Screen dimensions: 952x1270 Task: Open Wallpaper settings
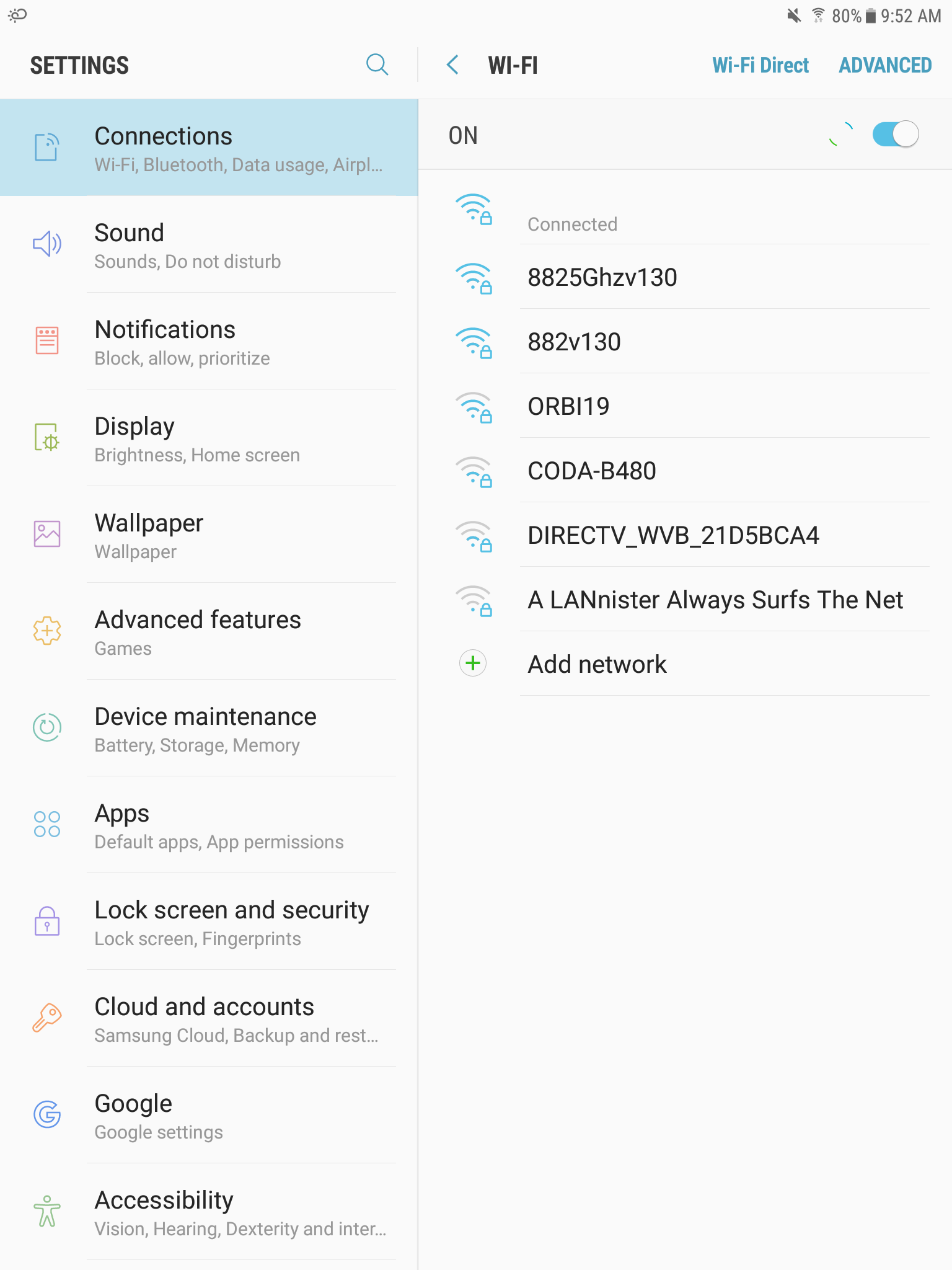(209, 535)
